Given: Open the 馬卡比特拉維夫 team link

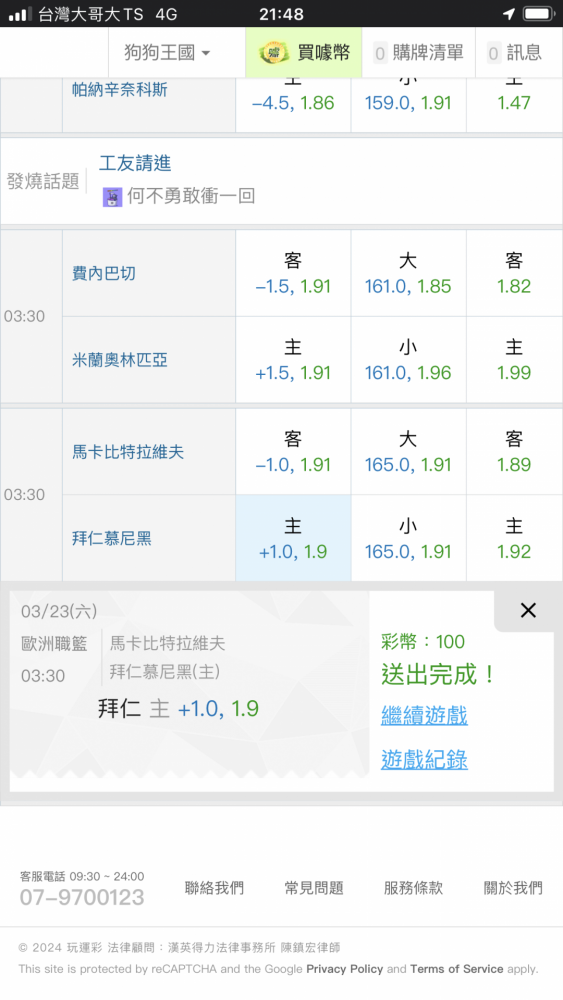Looking at the screenshot, I should pyautogui.click(x=128, y=452).
